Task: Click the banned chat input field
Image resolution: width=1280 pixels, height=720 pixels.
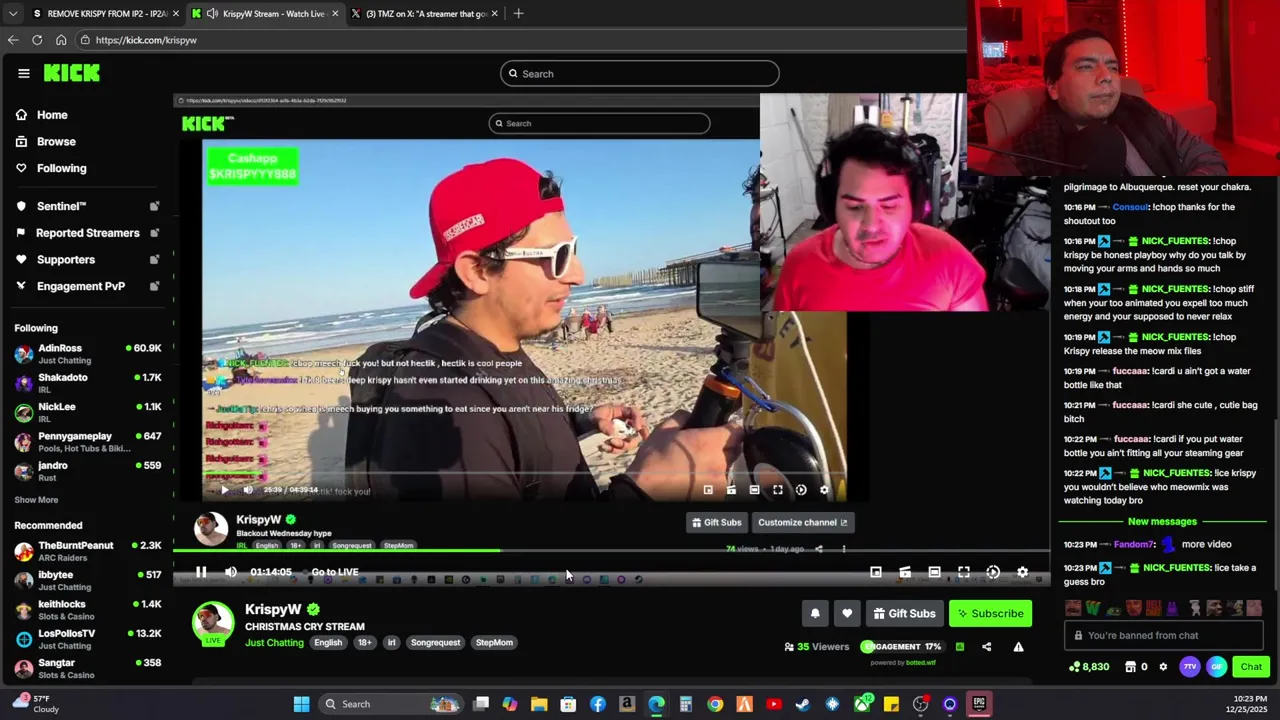Action: (x=1165, y=635)
